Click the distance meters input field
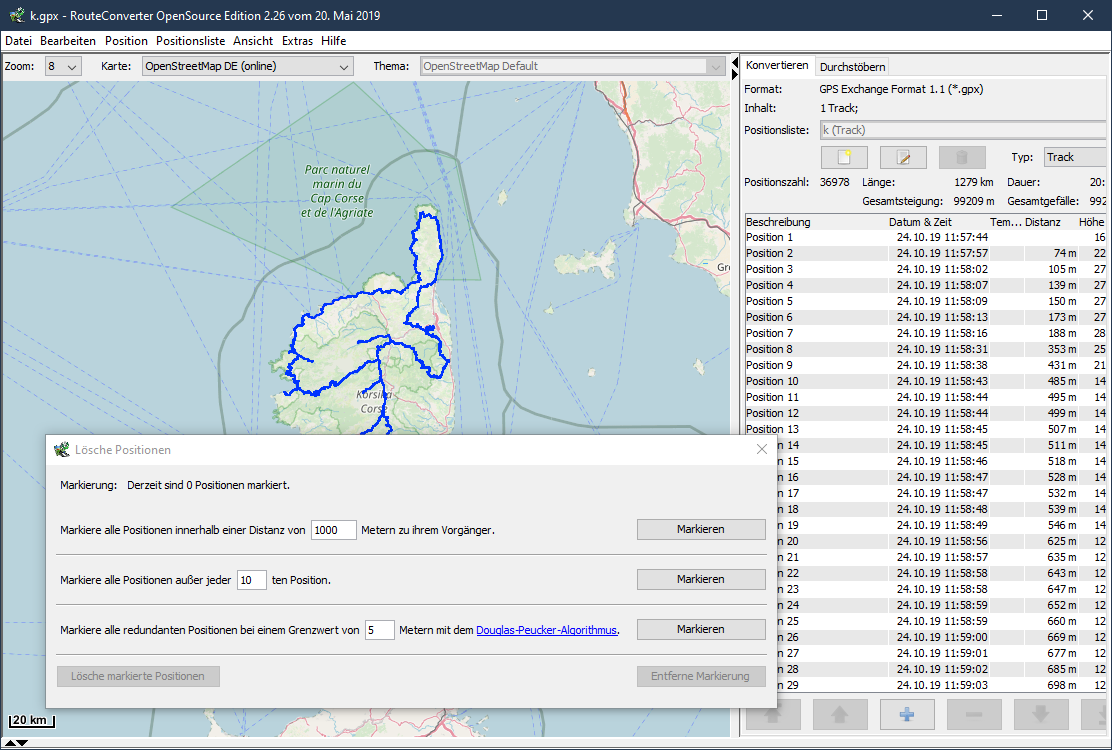The height and width of the screenshot is (750, 1112). pos(333,530)
